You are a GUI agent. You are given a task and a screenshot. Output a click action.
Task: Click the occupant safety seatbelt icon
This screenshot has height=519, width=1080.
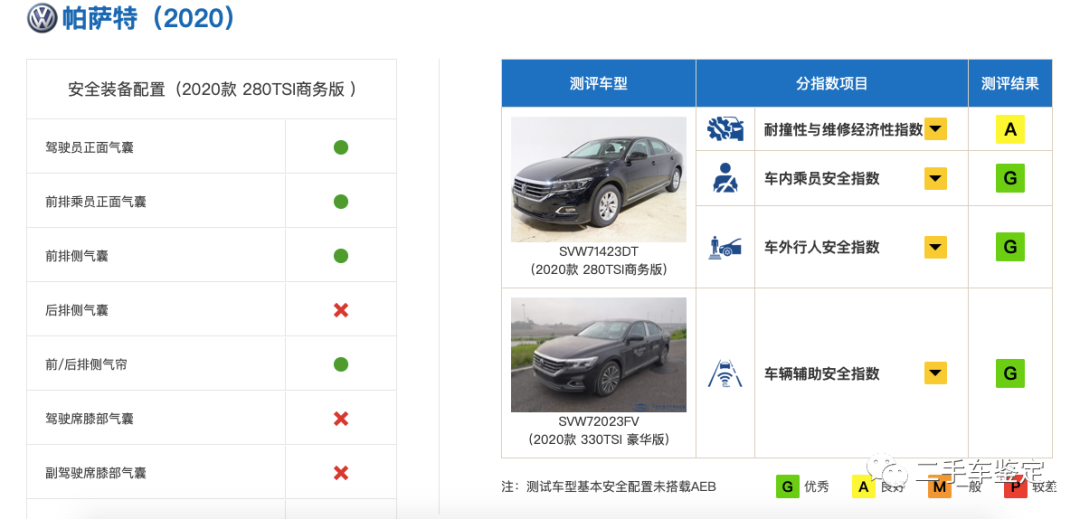coord(725,178)
